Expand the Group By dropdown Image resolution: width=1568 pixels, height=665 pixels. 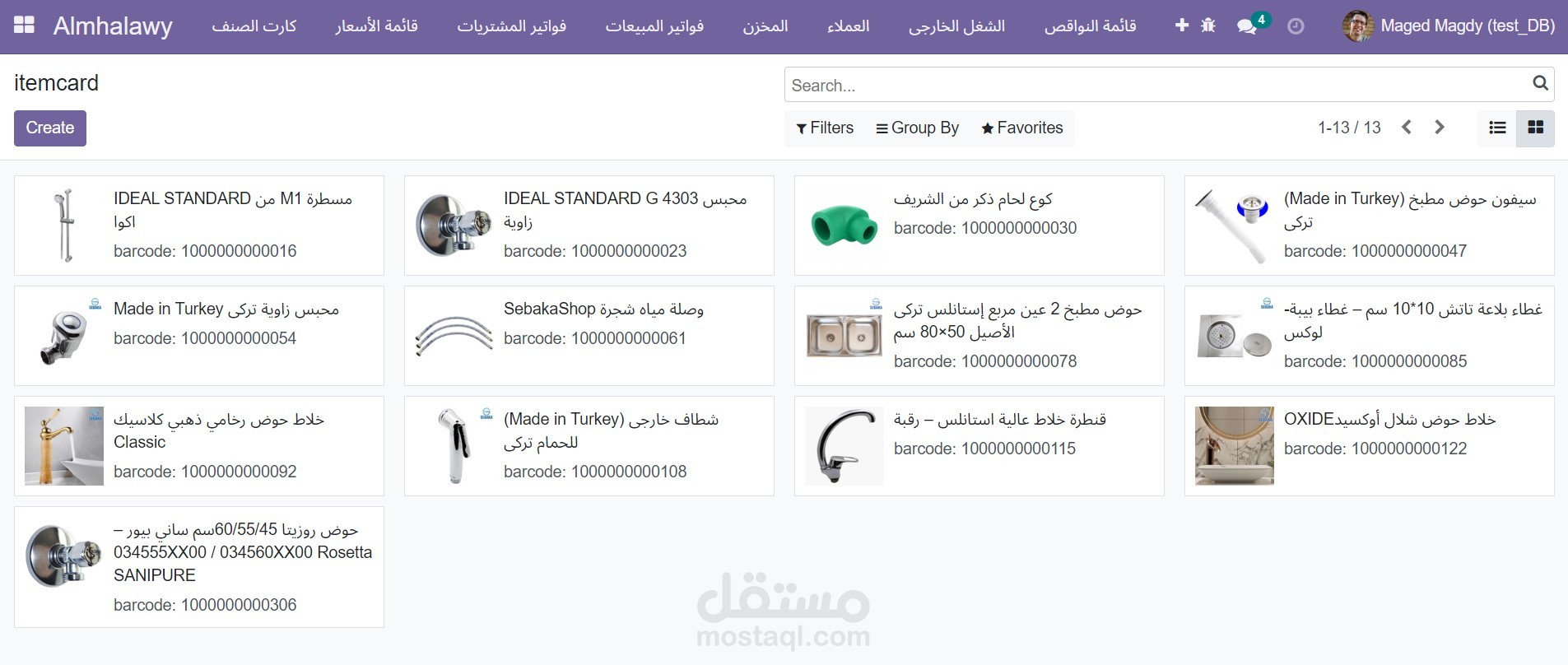(x=918, y=128)
